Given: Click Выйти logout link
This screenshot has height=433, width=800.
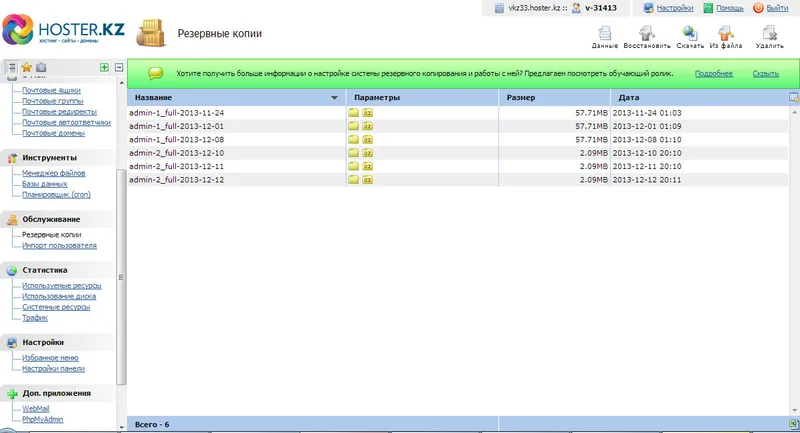Looking at the screenshot, I should 777,8.
